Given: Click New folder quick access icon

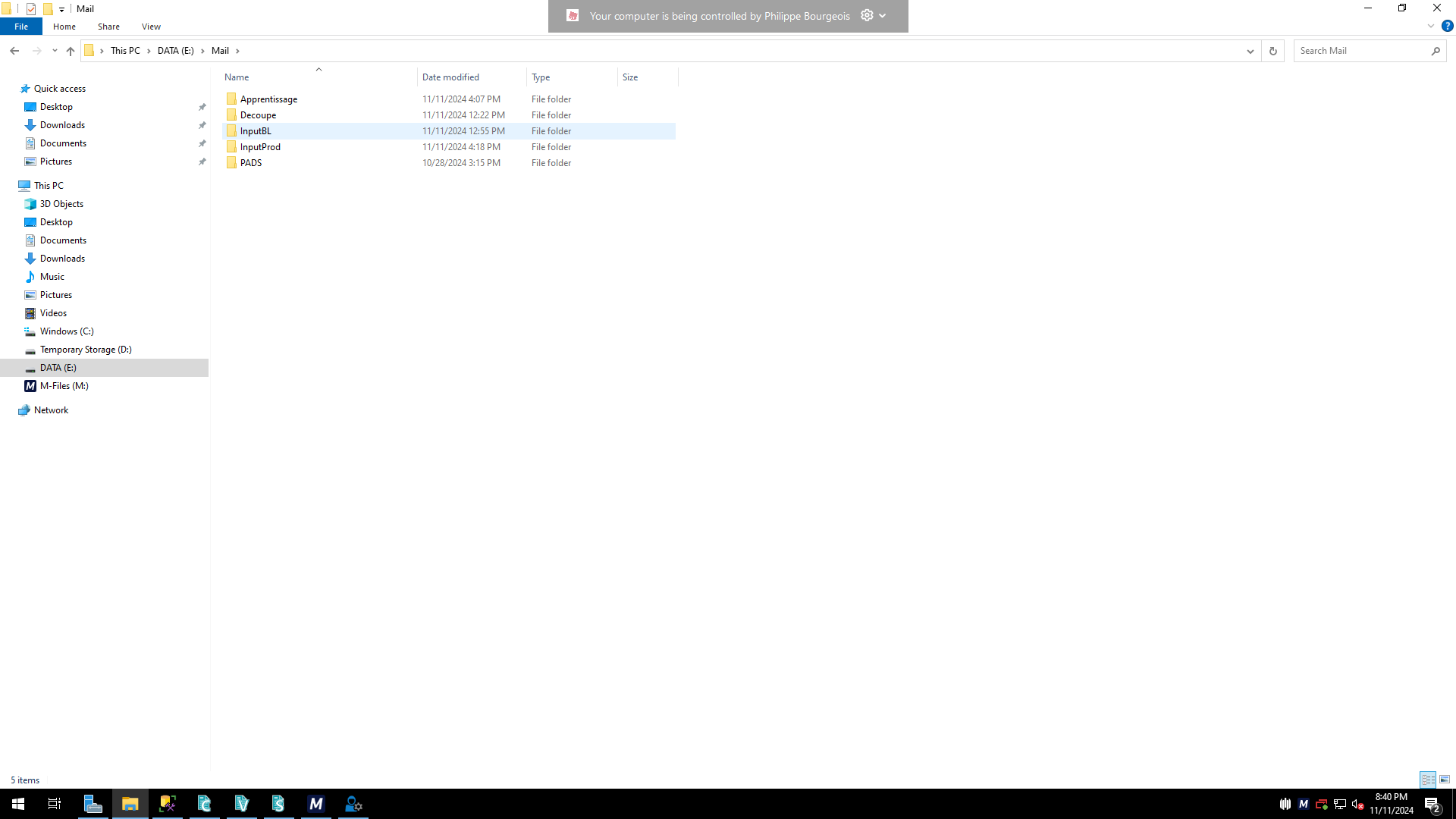Looking at the screenshot, I should tap(48, 9).
